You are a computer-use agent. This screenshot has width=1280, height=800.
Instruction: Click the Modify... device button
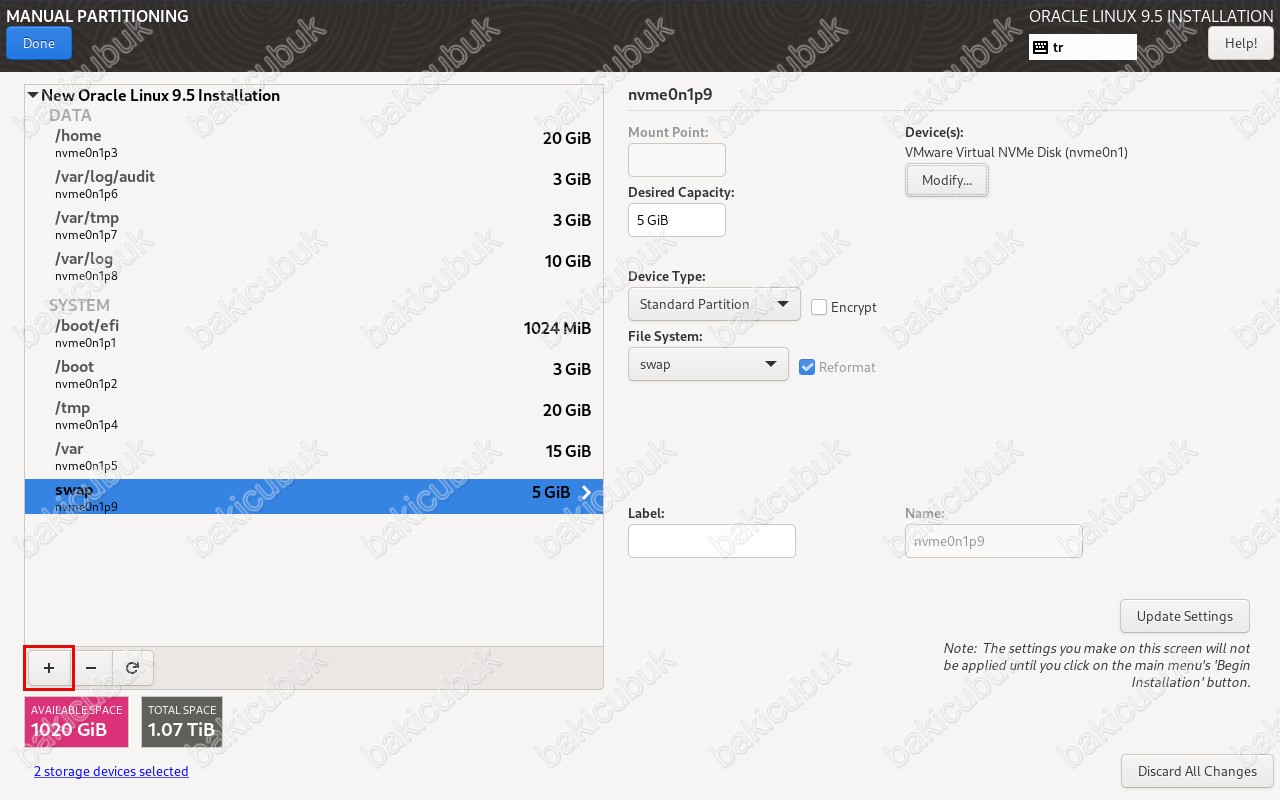[947, 180]
